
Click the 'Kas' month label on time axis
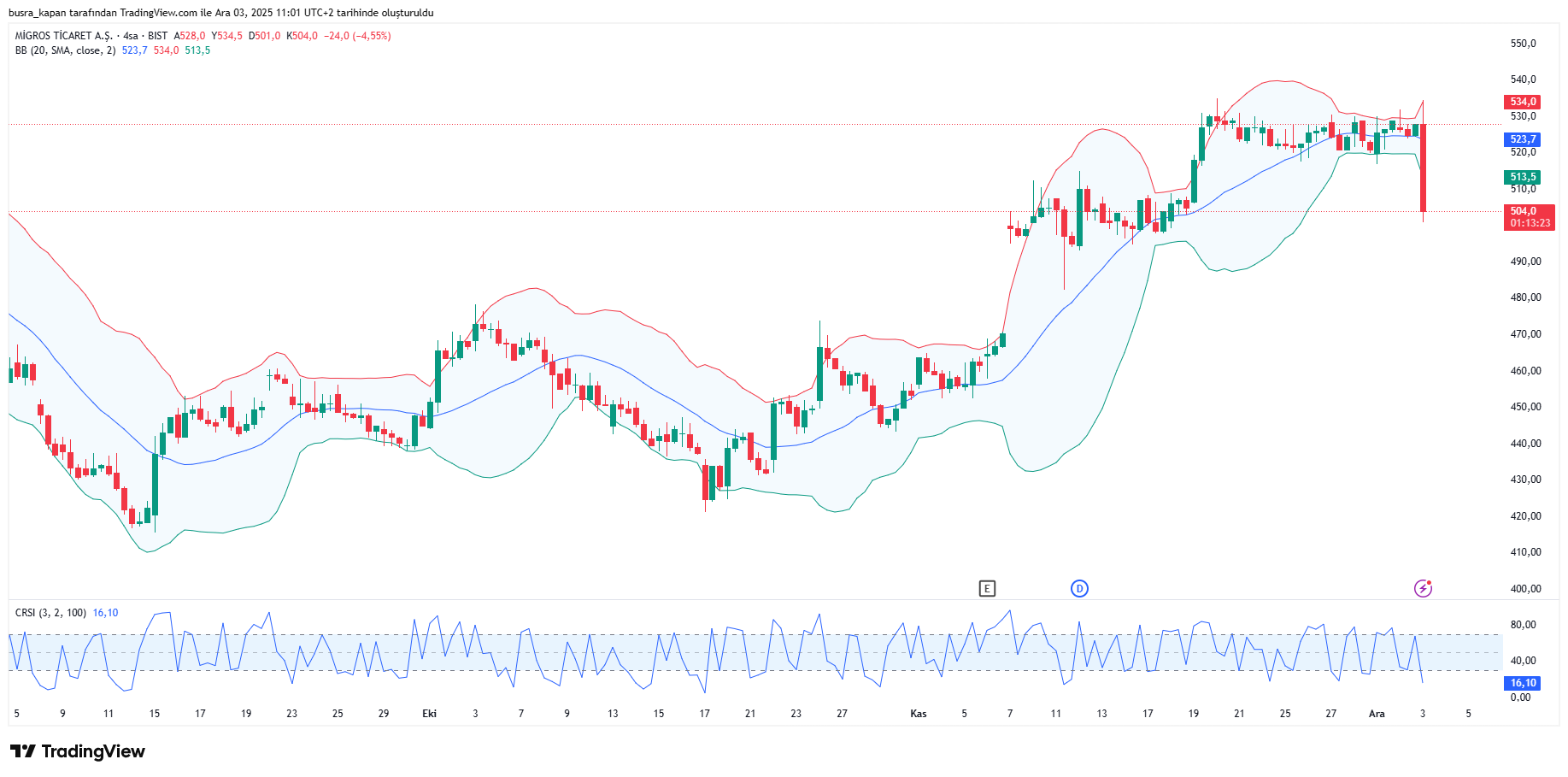[919, 714]
